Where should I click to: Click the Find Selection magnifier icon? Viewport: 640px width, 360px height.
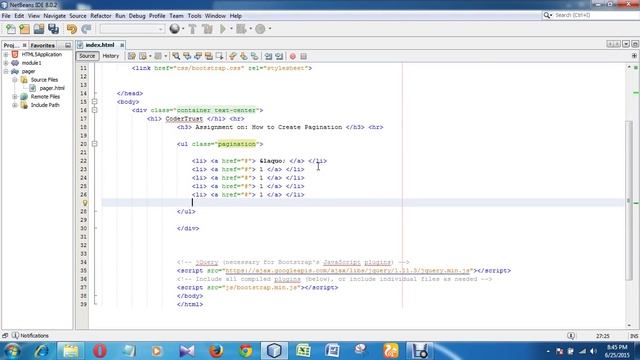[x=176, y=56]
